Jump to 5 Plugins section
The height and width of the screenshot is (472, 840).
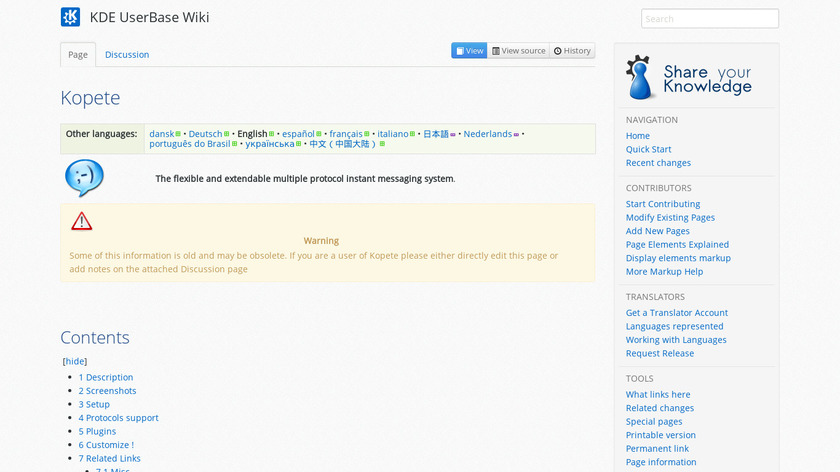[97, 431]
